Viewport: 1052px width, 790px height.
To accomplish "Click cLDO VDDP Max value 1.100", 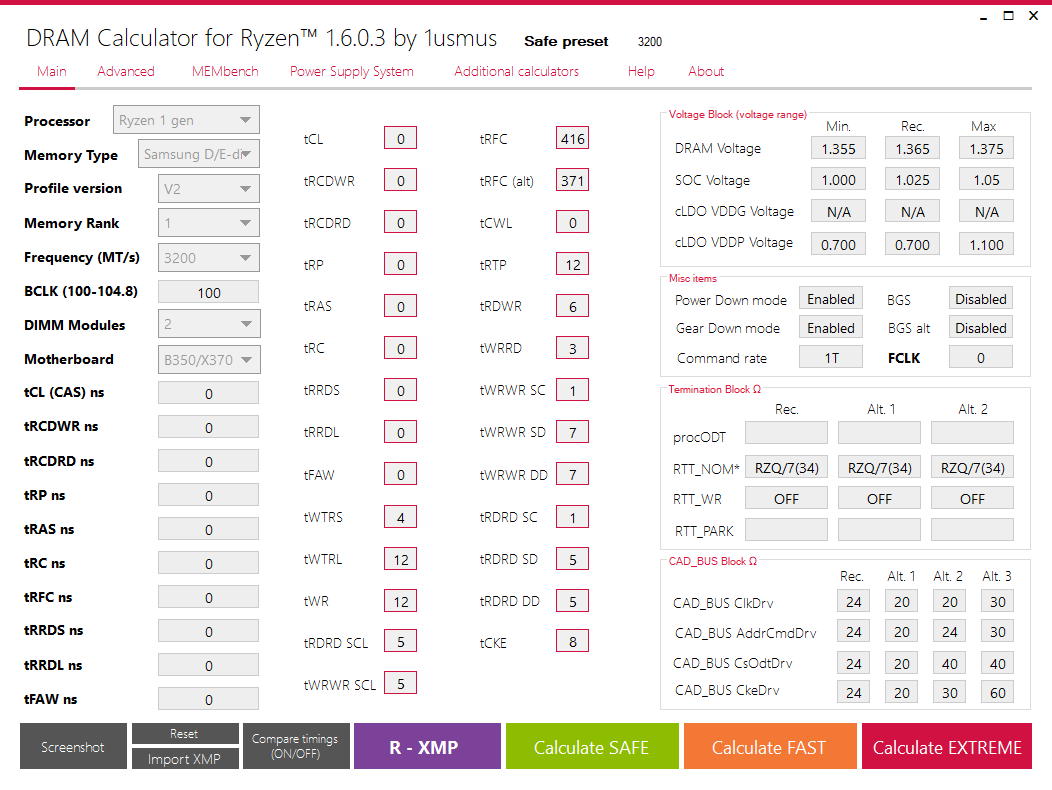I will (x=986, y=244).
